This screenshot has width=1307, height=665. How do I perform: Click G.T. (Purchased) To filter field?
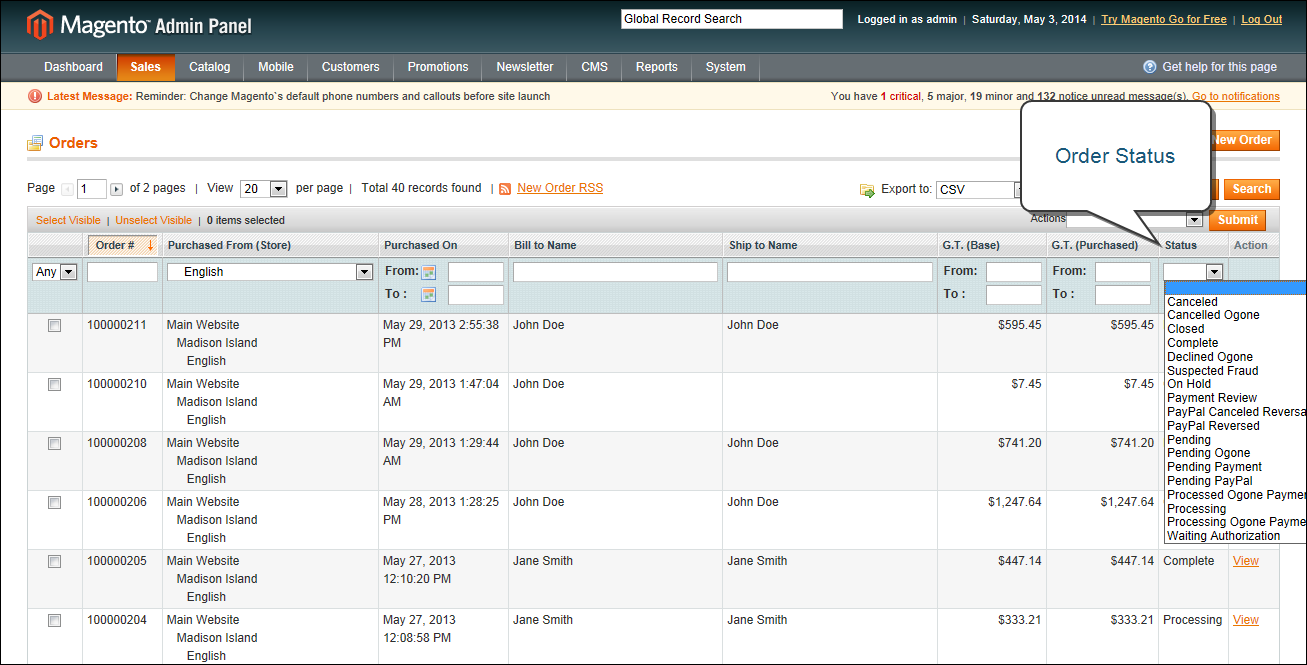(1123, 295)
